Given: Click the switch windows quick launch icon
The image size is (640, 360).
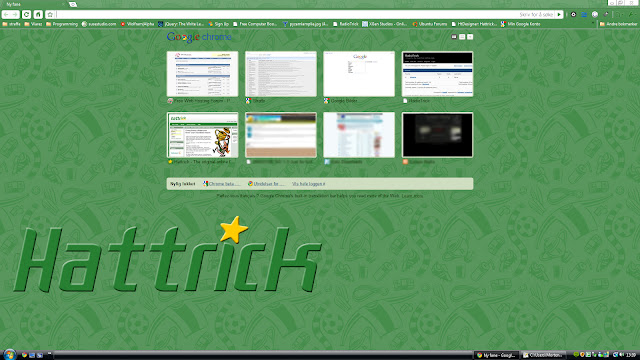Looking at the screenshot, I should coord(40,355).
